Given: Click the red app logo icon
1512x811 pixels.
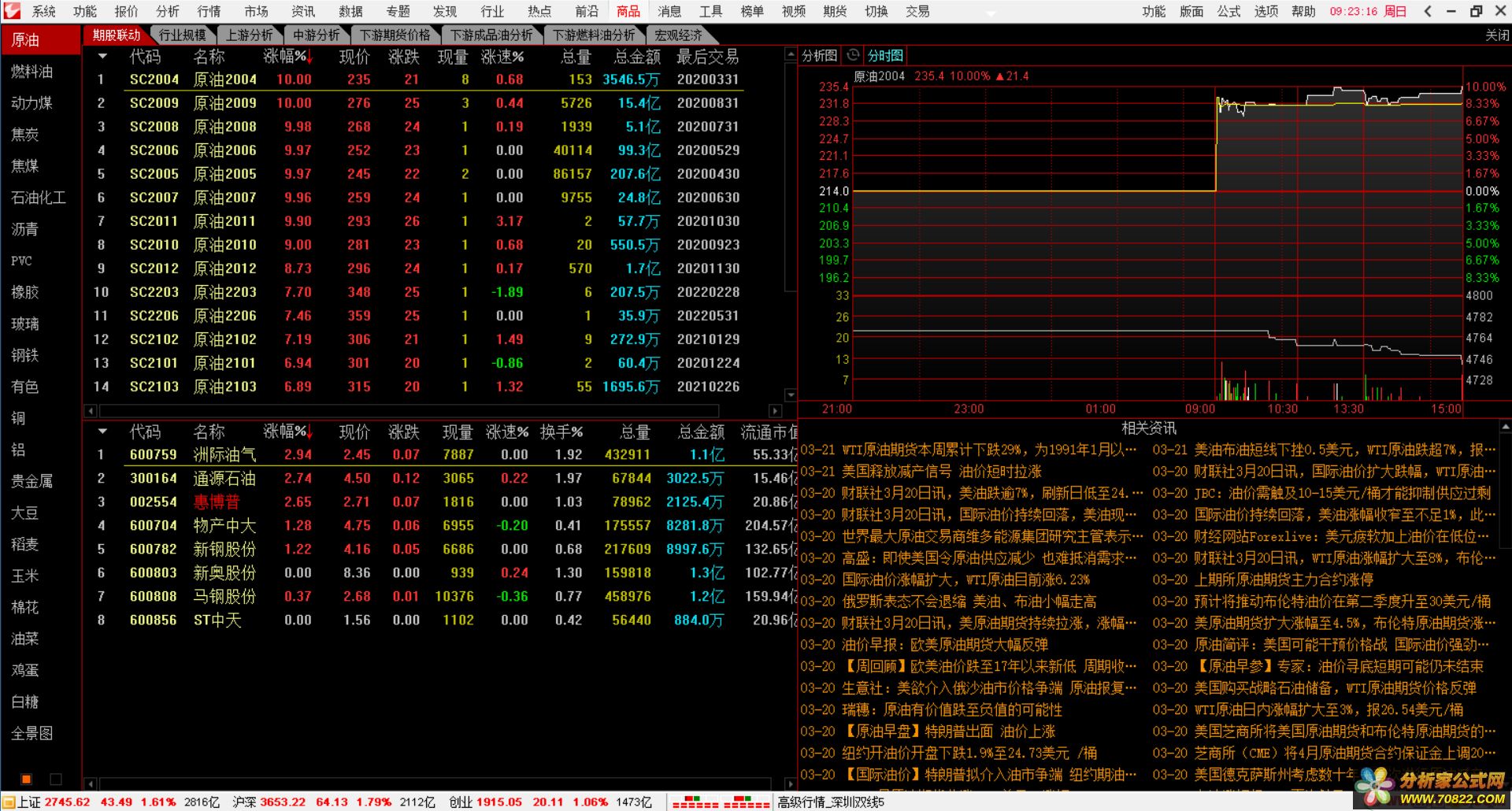Looking at the screenshot, I should coord(12,11).
